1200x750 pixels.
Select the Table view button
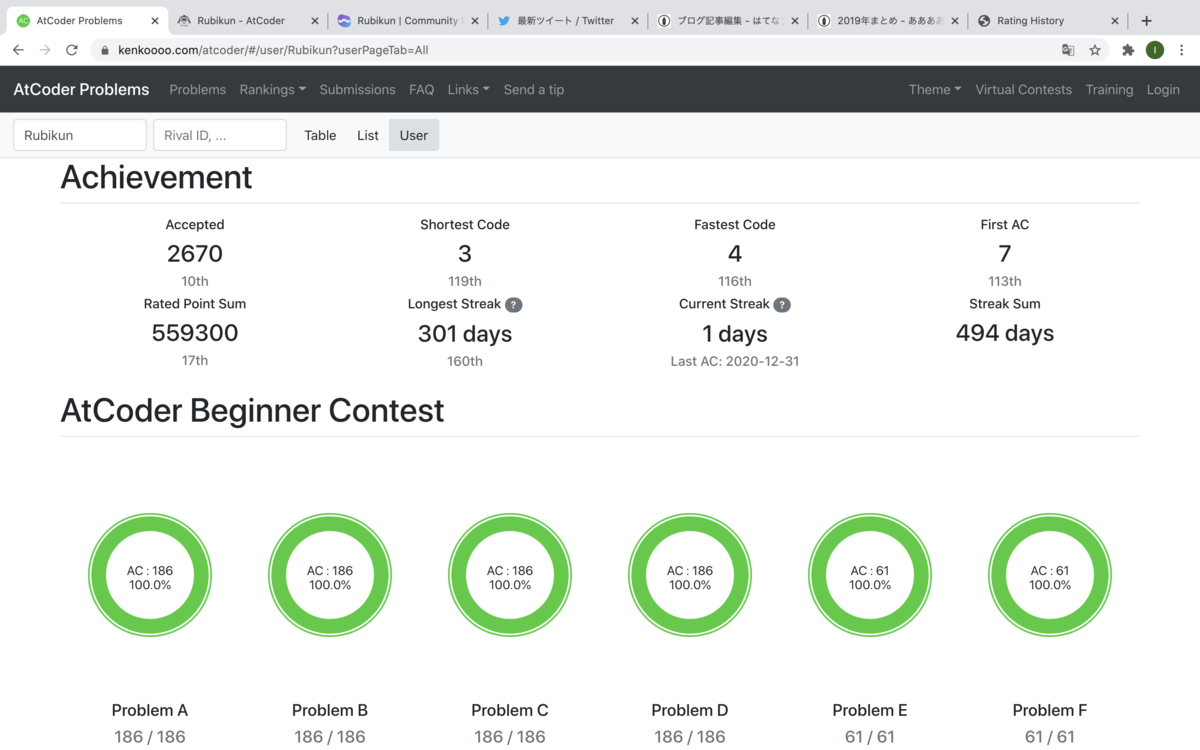pos(320,135)
